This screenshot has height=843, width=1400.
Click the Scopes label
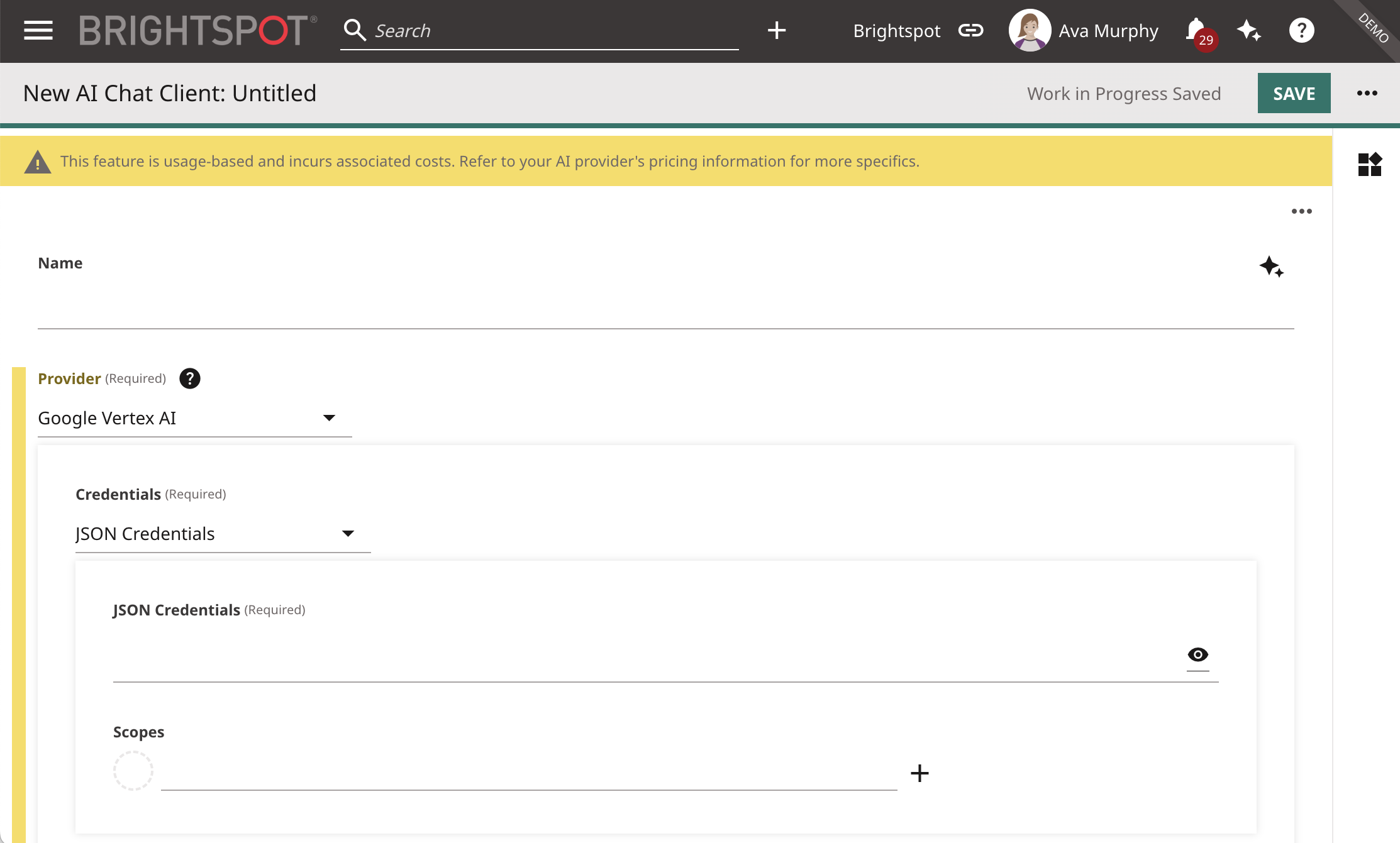[138, 732]
